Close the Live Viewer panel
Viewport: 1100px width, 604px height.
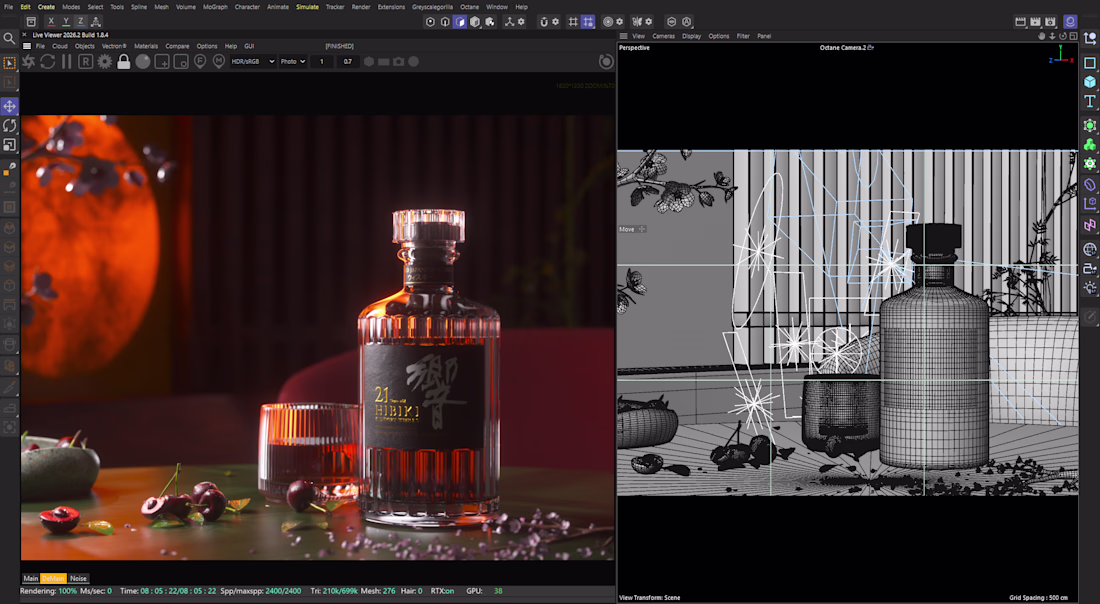click(x=25, y=34)
